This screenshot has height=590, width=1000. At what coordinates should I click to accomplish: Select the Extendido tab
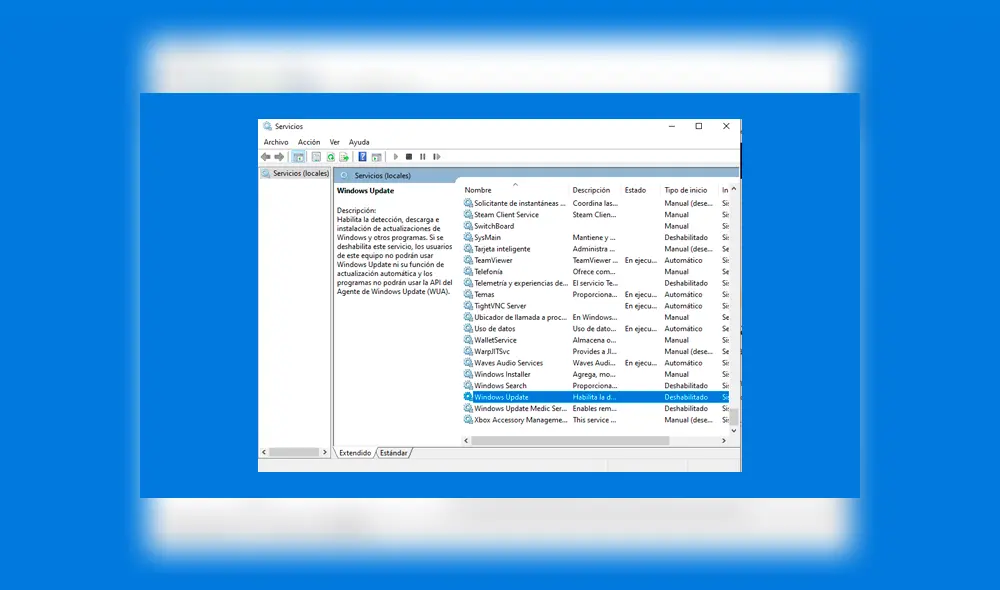tap(355, 453)
